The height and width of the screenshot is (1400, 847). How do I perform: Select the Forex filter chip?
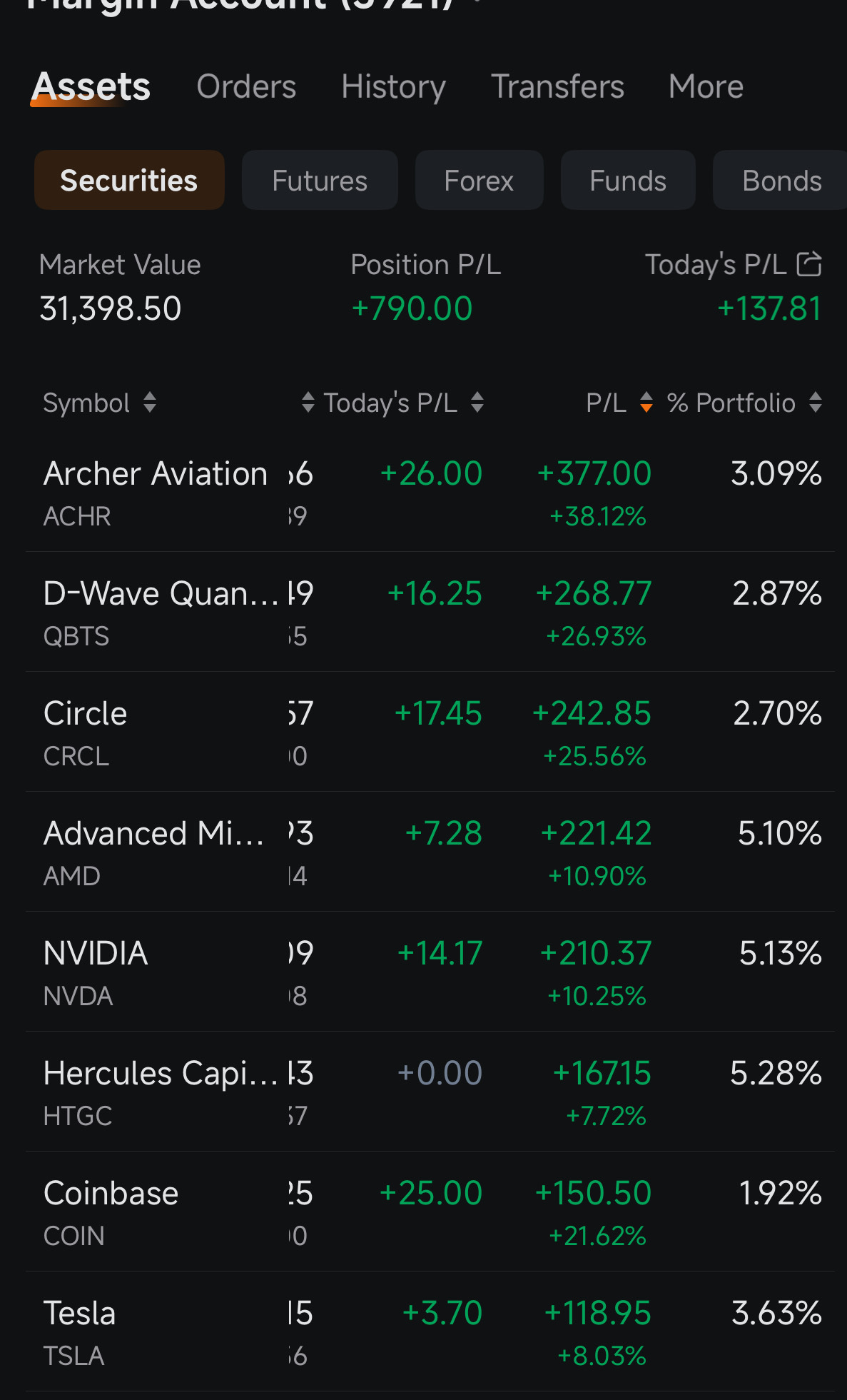(x=479, y=181)
